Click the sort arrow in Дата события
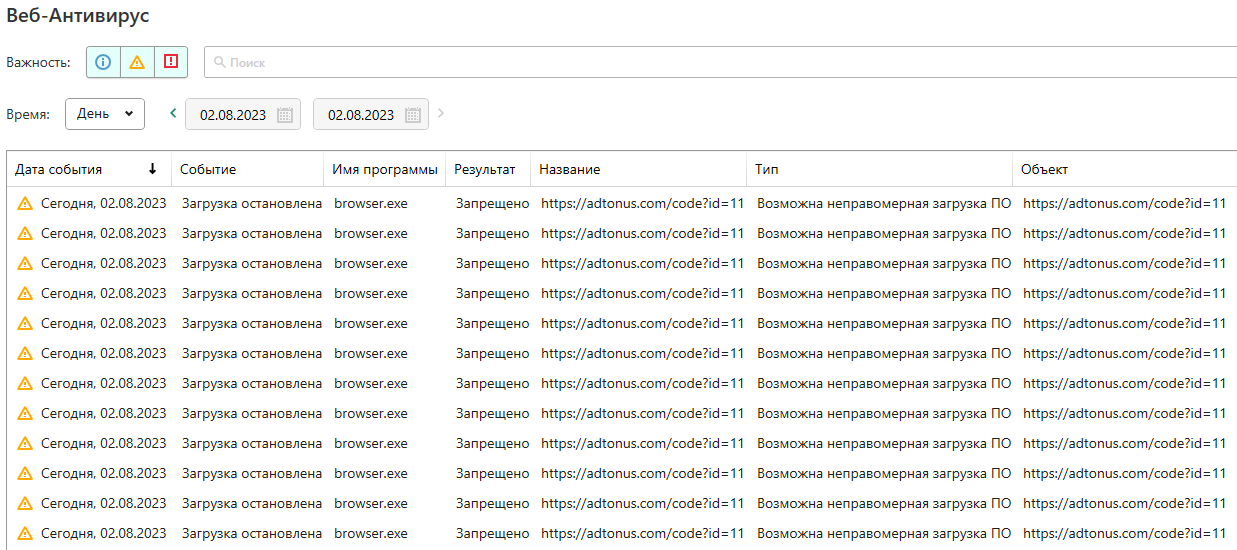The image size is (1237, 550). click(153, 169)
